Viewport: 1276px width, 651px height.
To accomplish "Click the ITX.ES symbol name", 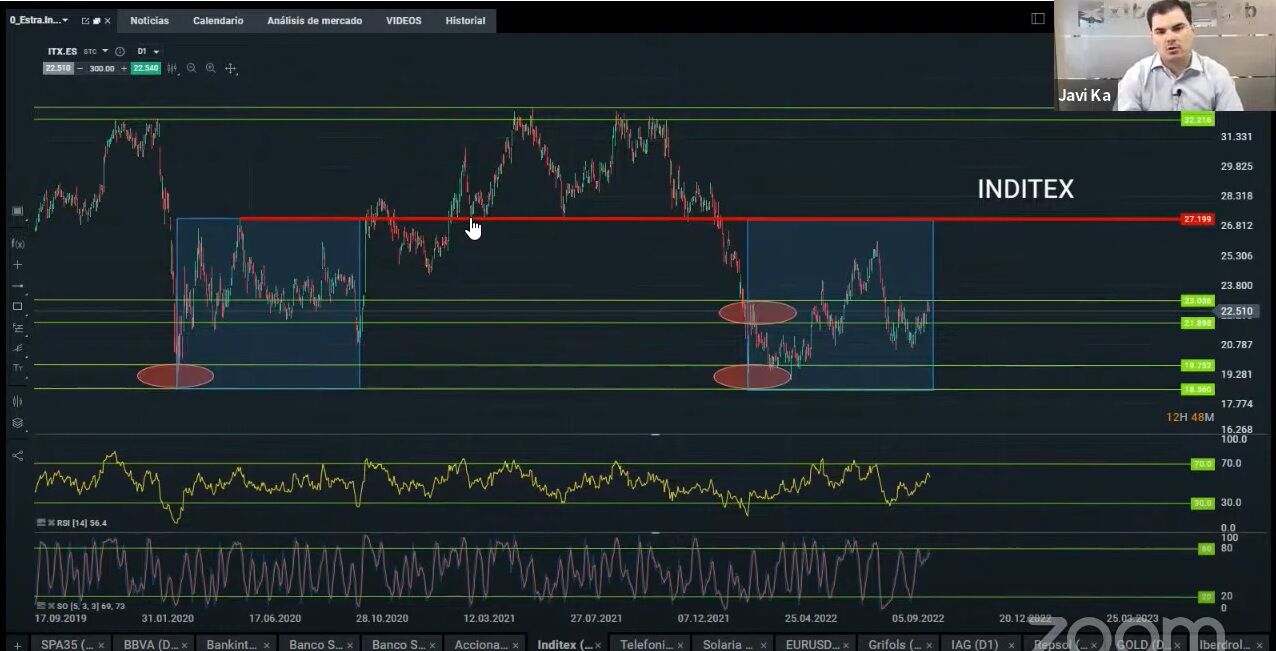I will 63,51.
